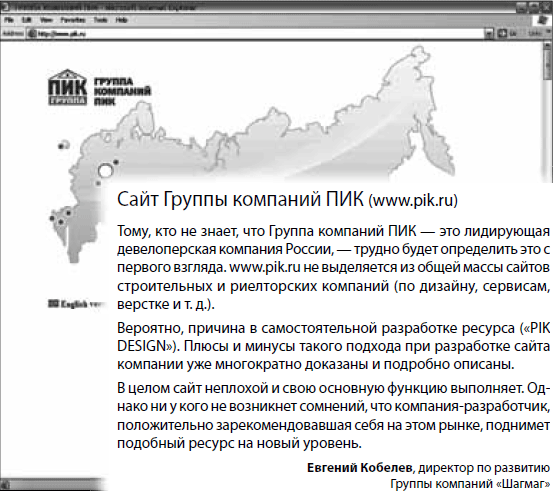
Task: Expand the address bar dropdown arrow
Action: [x=489, y=34]
